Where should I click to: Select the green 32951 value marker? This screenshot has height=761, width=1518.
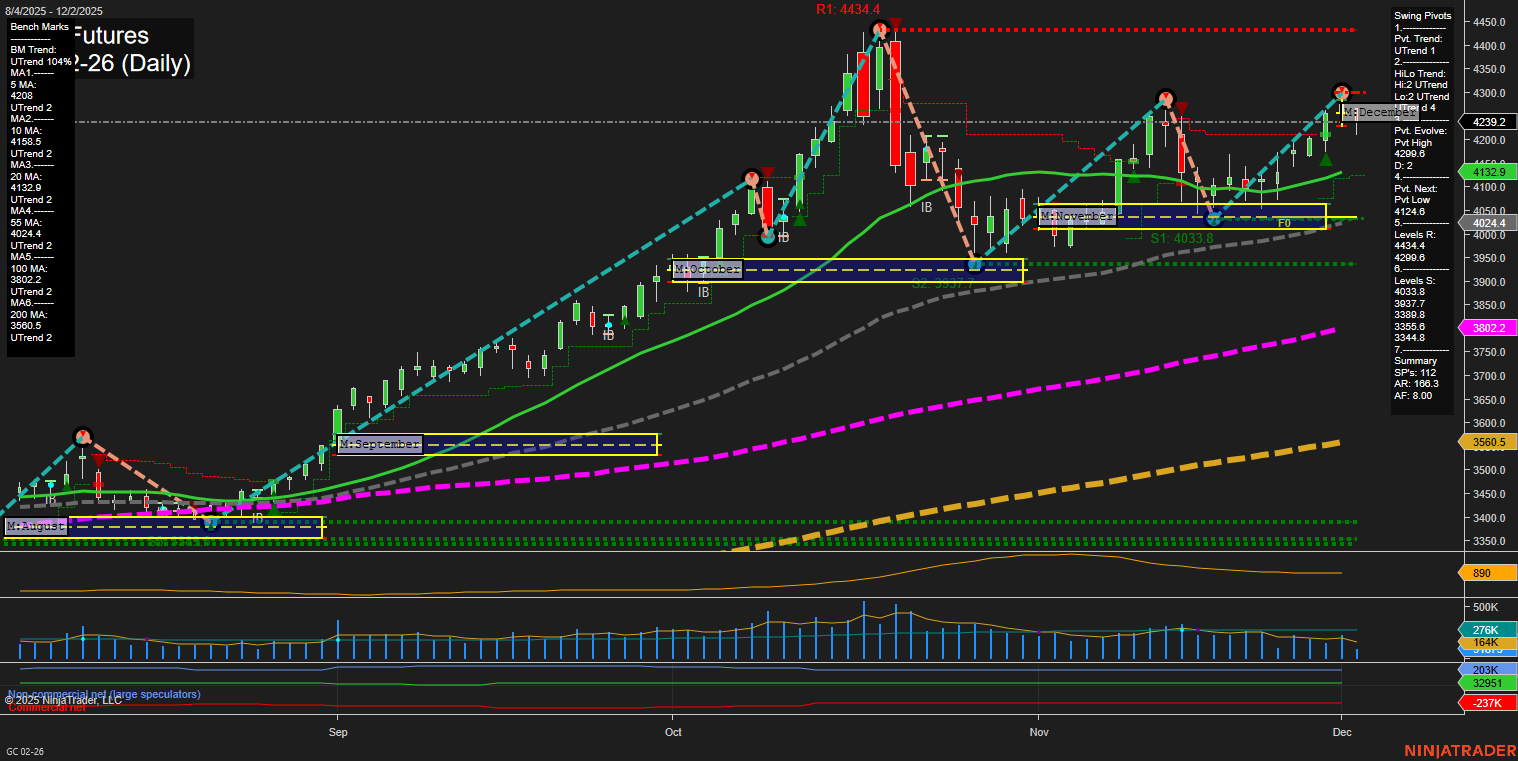1489,684
